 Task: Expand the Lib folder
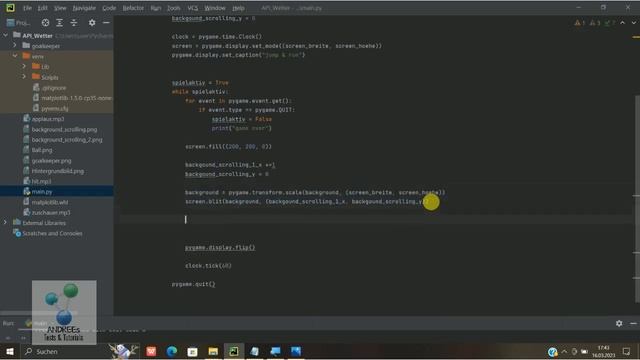pos(24,66)
